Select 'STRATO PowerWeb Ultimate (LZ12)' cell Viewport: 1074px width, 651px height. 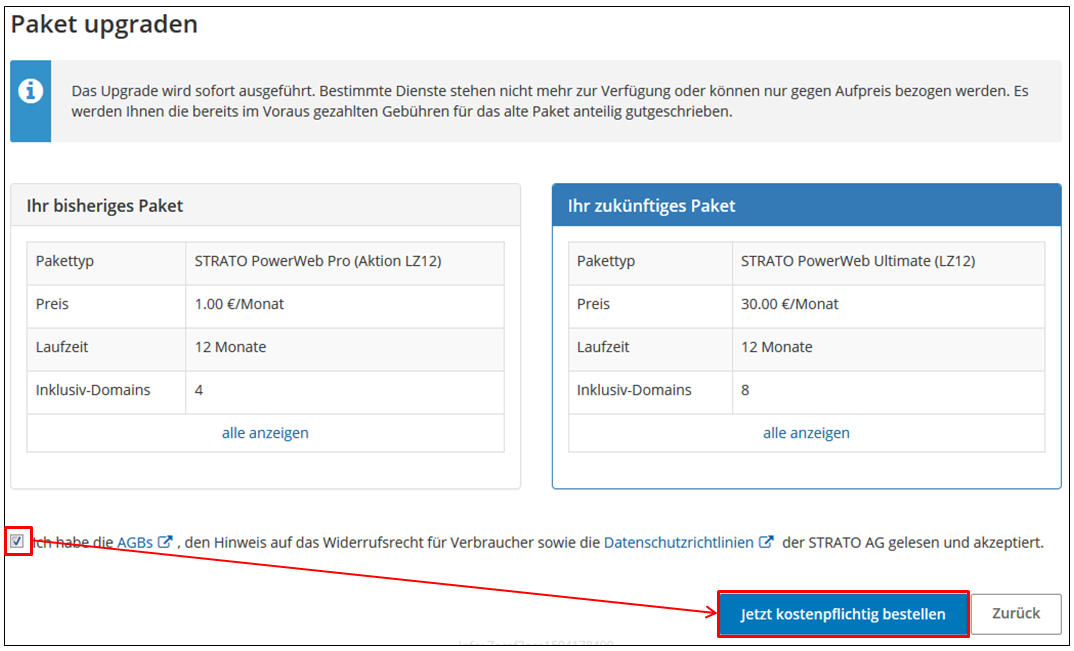click(x=888, y=261)
